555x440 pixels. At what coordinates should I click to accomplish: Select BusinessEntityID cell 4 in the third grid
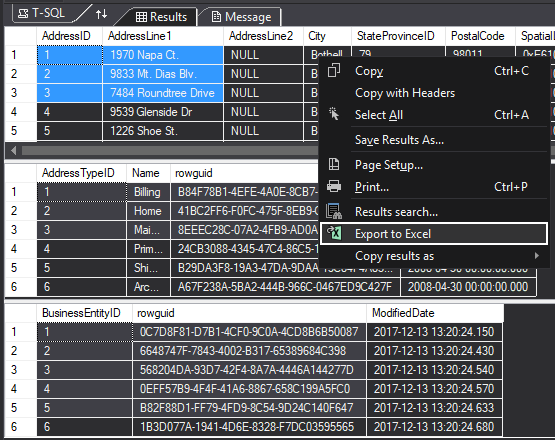pos(85,389)
